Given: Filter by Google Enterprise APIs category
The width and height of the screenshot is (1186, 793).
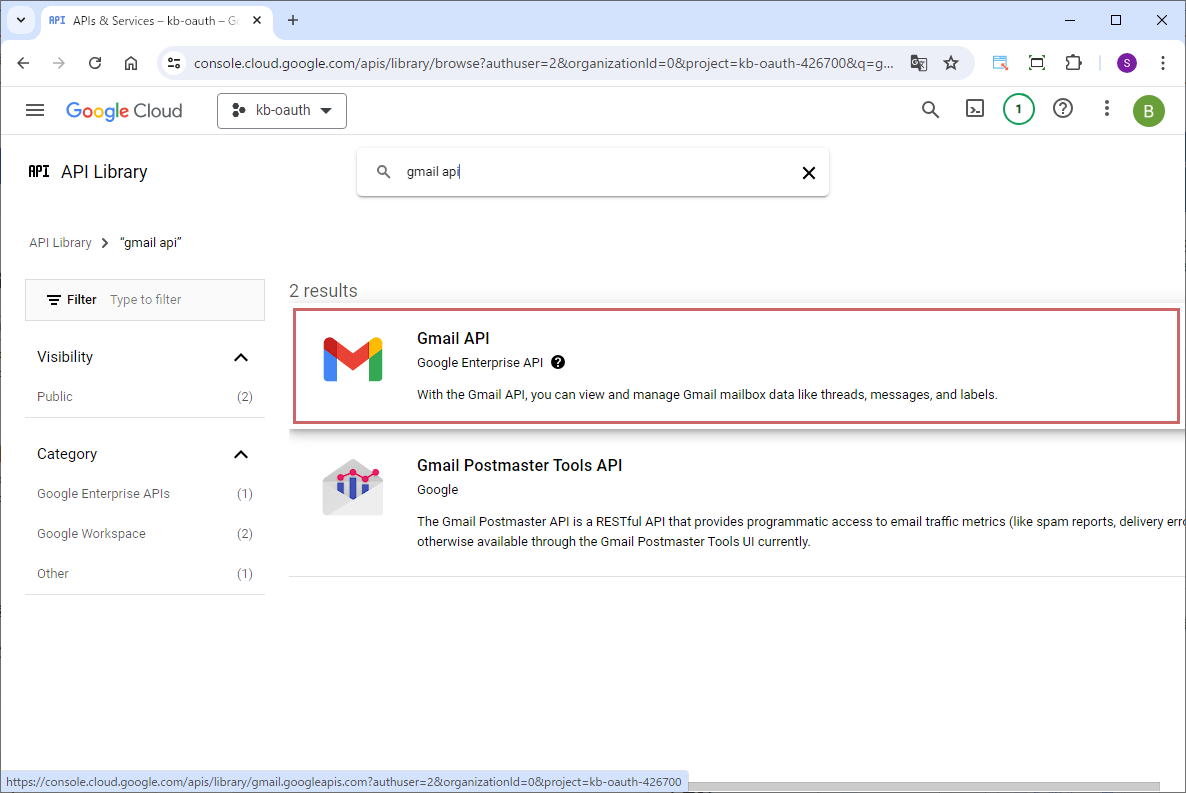Looking at the screenshot, I should (x=103, y=494).
